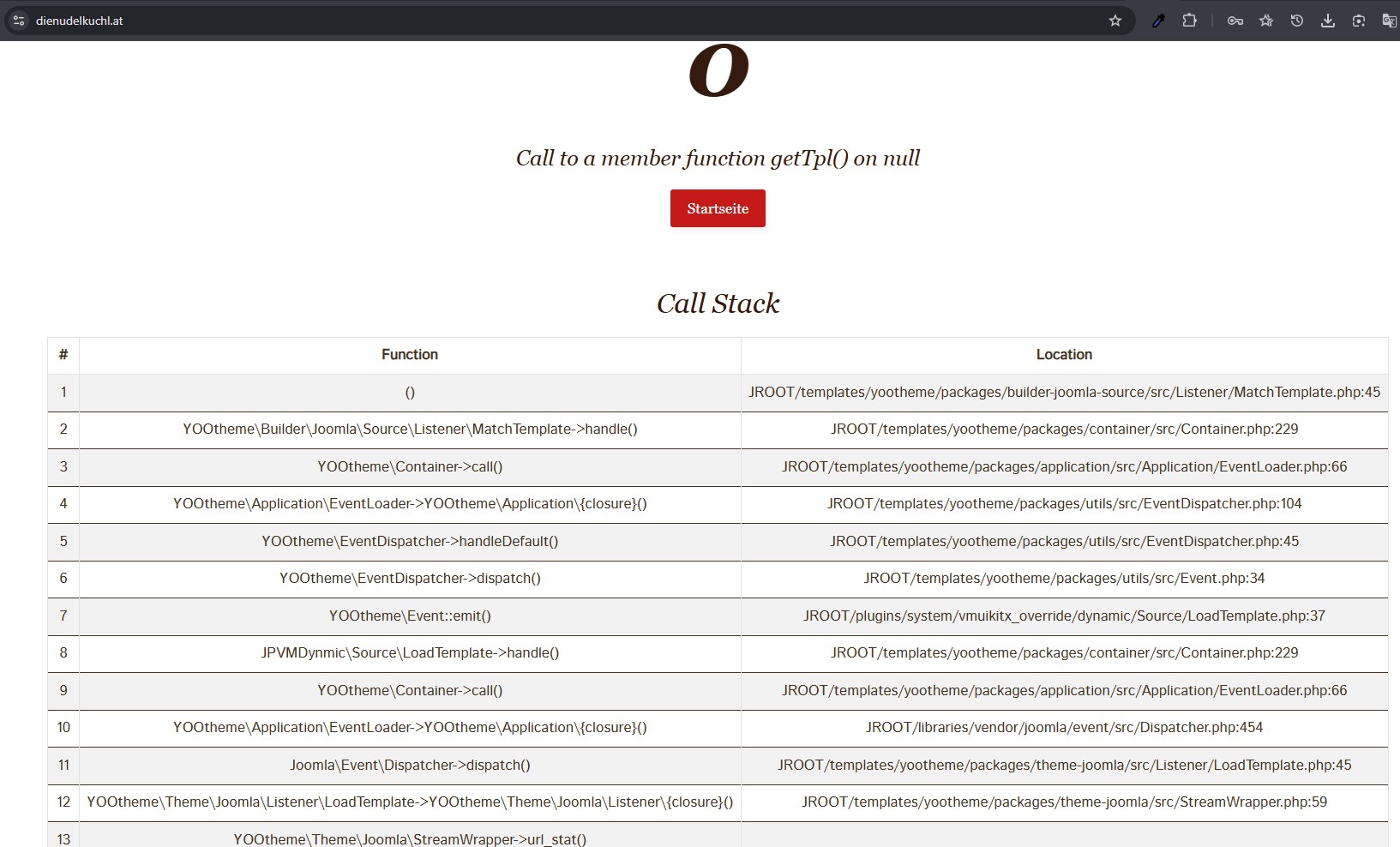This screenshot has height=847, width=1400.
Task: Activate the color picker eyedropper extension
Action: click(x=1158, y=21)
